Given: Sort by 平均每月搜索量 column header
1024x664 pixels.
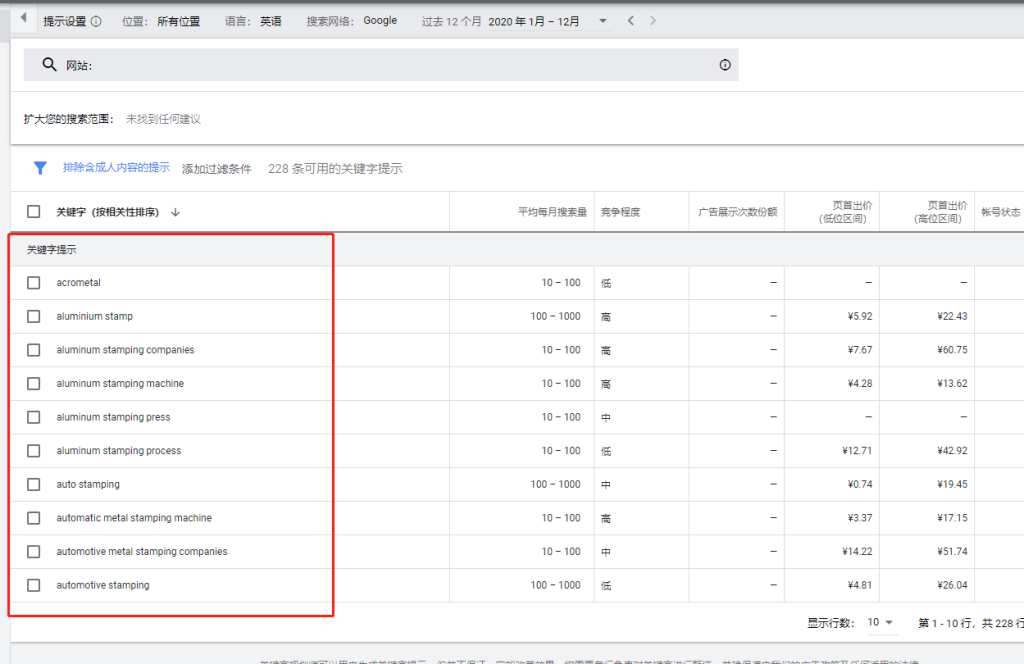Looking at the screenshot, I should (x=552, y=212).
